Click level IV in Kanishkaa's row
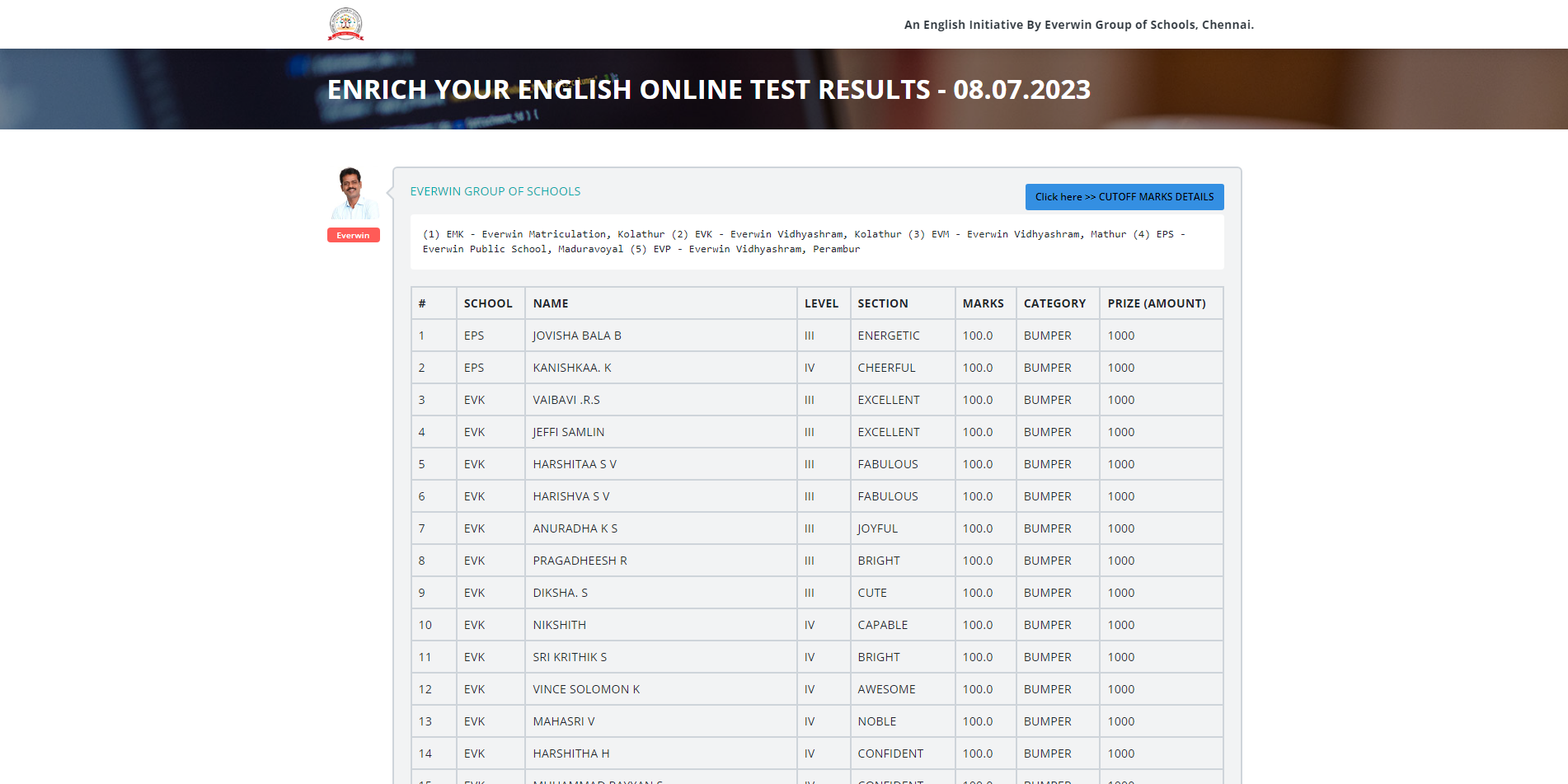Image resolution: width=1568 pixels, height=784 pixels. (810, 368)
